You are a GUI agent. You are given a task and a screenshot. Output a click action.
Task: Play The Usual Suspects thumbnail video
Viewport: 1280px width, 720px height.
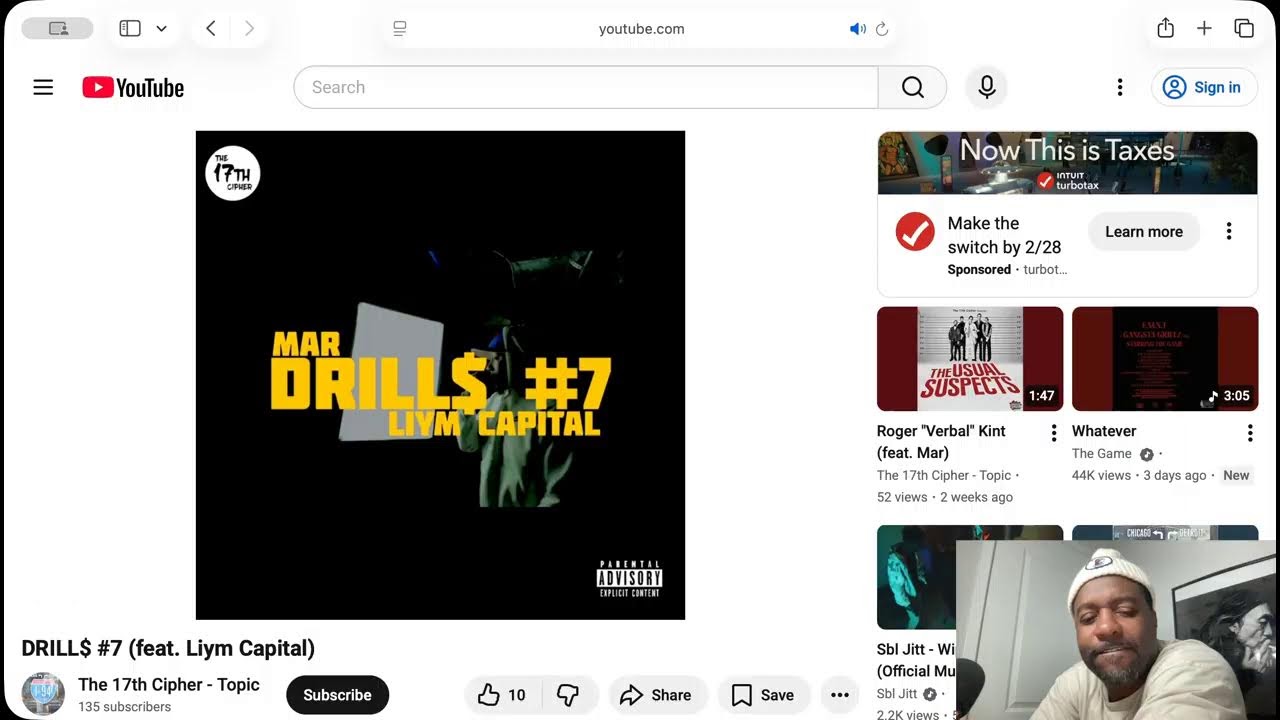[970, 359]
